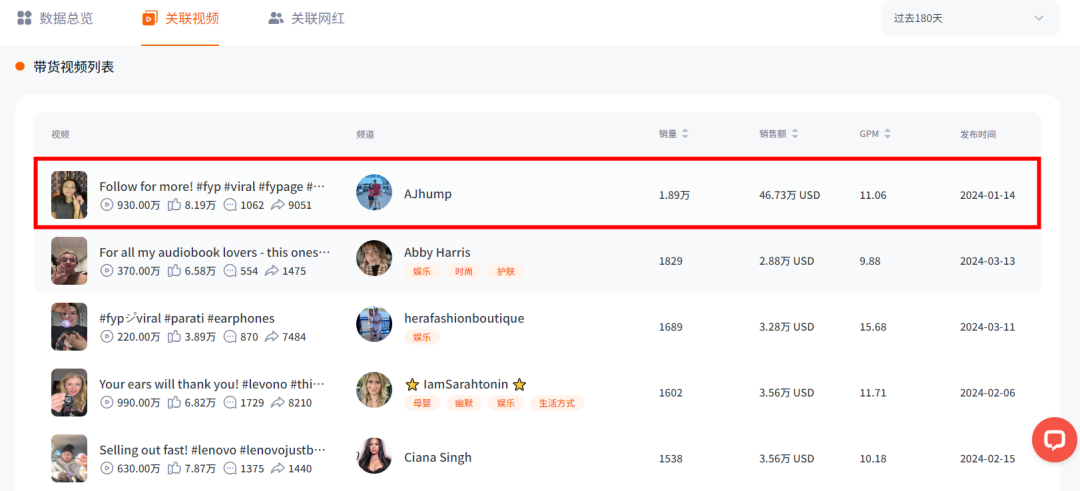Click Abby Harris channel avatar
Screen dimensions: 1080x491
[x=374, y=258]
